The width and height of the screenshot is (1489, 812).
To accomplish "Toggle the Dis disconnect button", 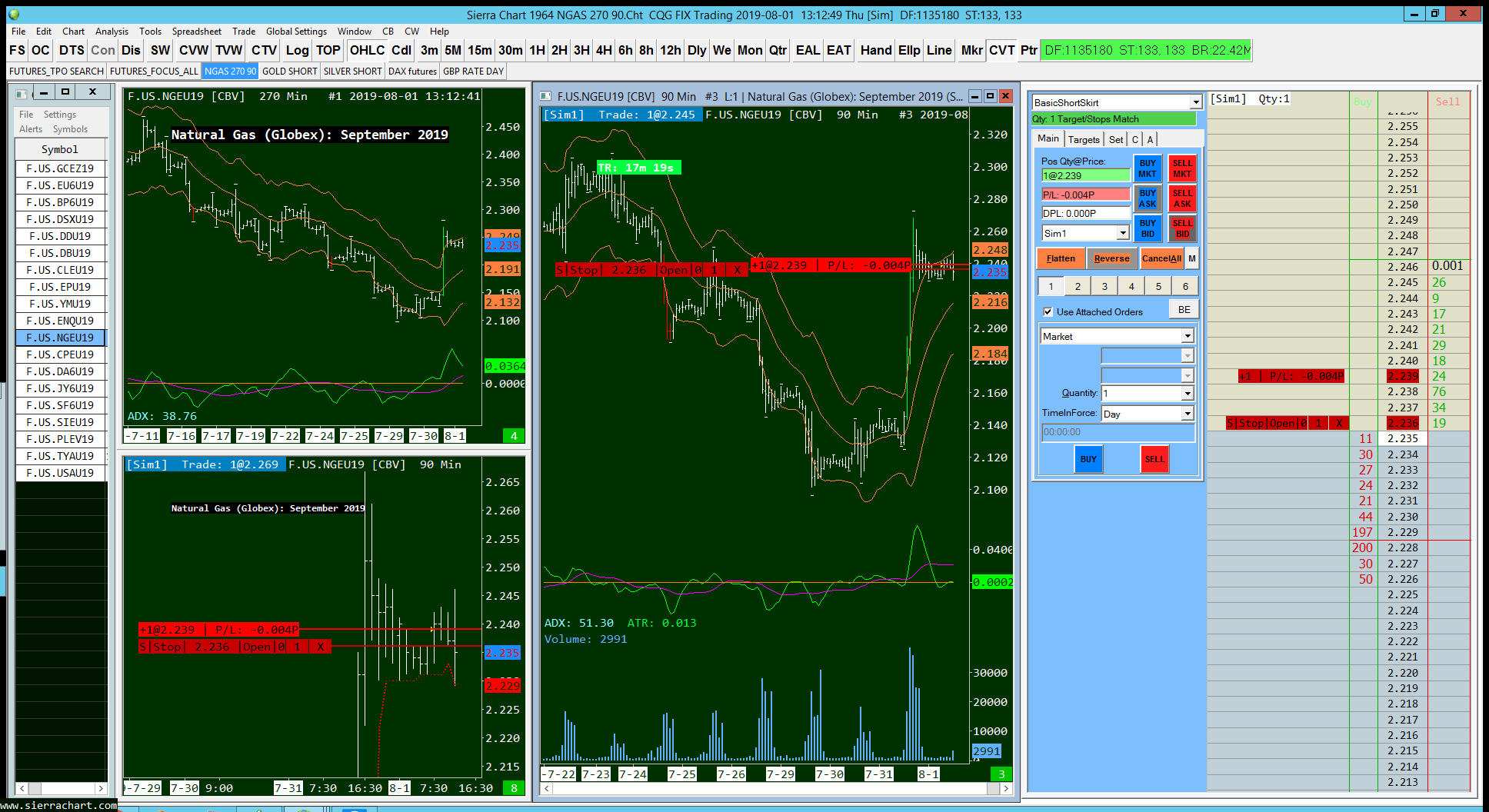I will point(131,50).
